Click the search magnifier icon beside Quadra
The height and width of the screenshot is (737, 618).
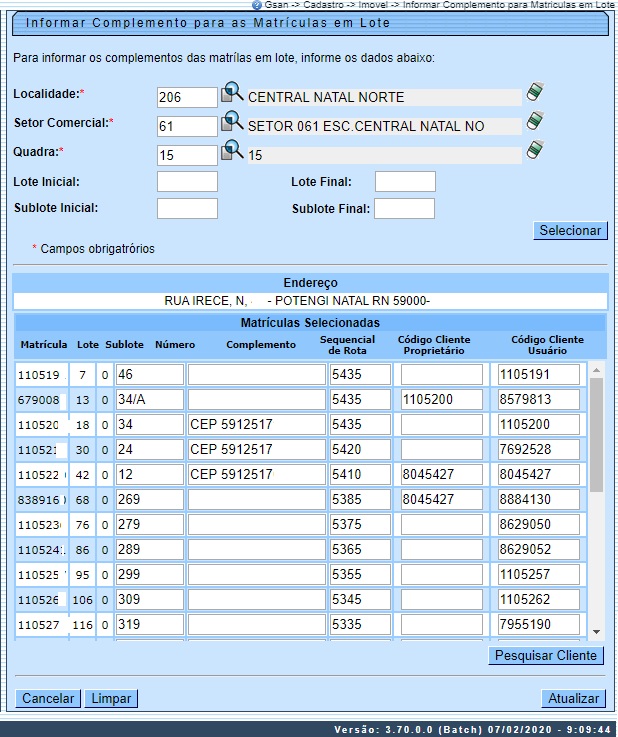pyautogui.click(x=232, y=152)
